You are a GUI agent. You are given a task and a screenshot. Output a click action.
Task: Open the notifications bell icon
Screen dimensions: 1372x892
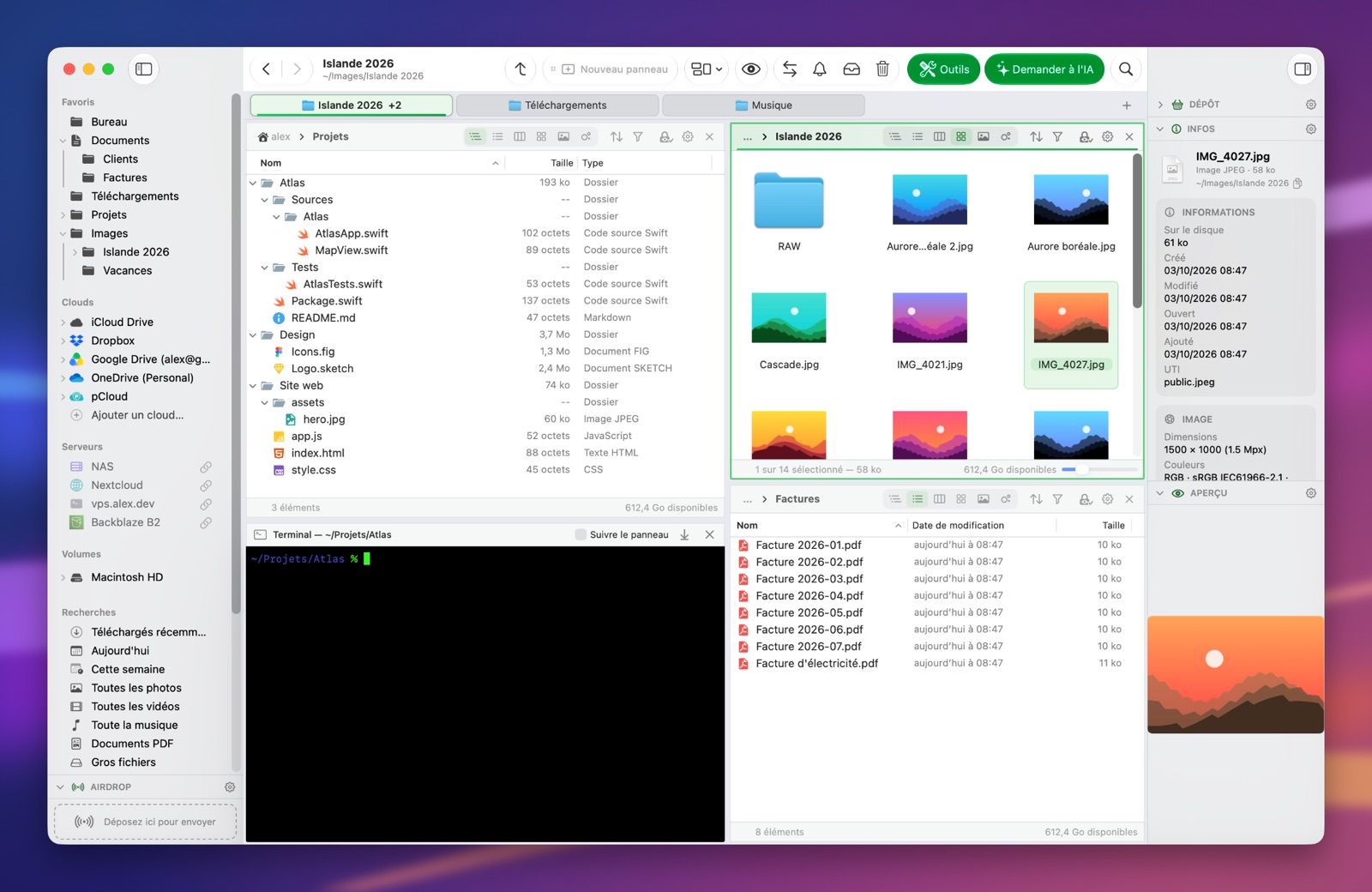[x=820, y=69]
